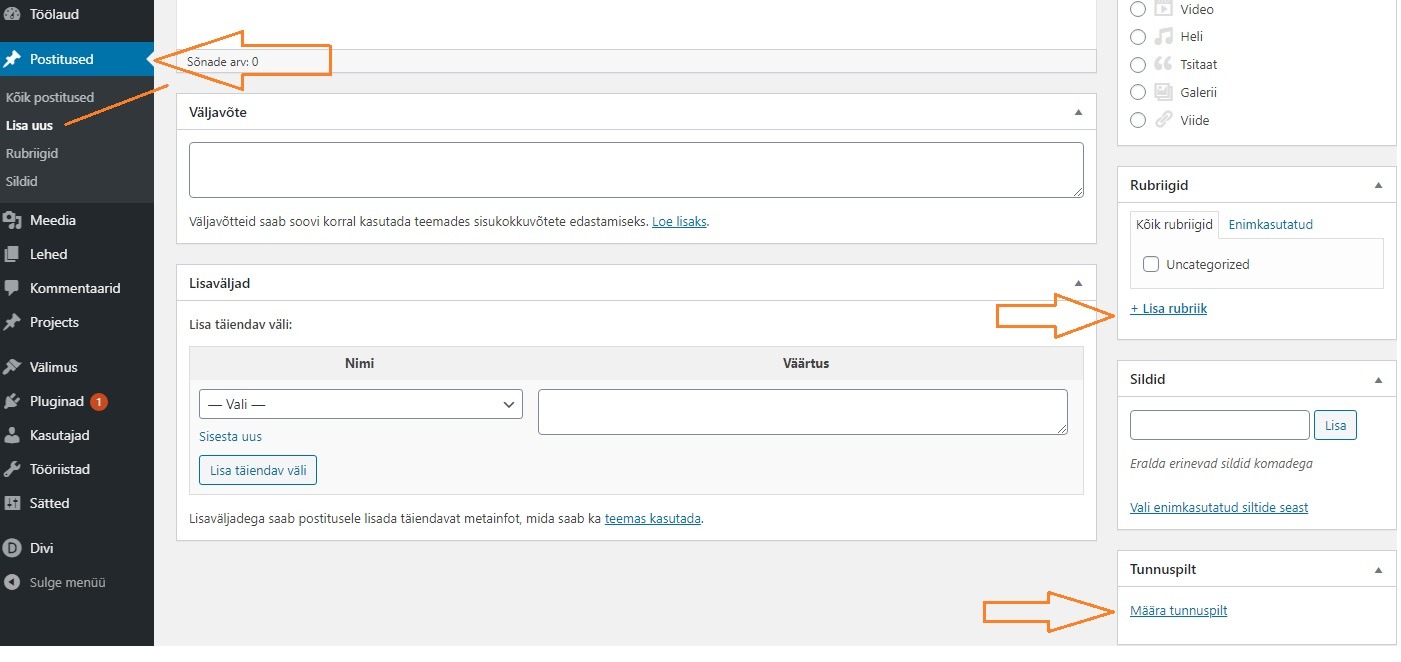Open Kõik postitused submenu item
This screenshot has height=662, width=1401.
50,97
